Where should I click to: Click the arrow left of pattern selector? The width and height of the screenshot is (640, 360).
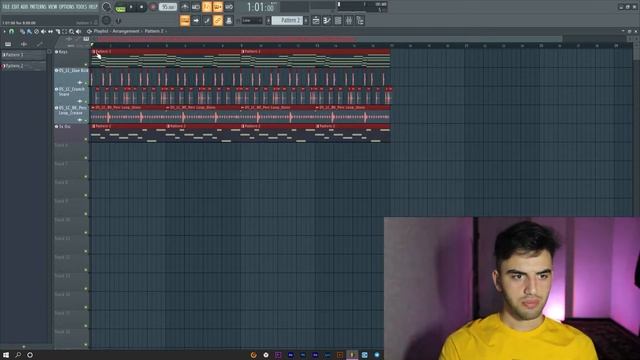click(x=268, y=20)
